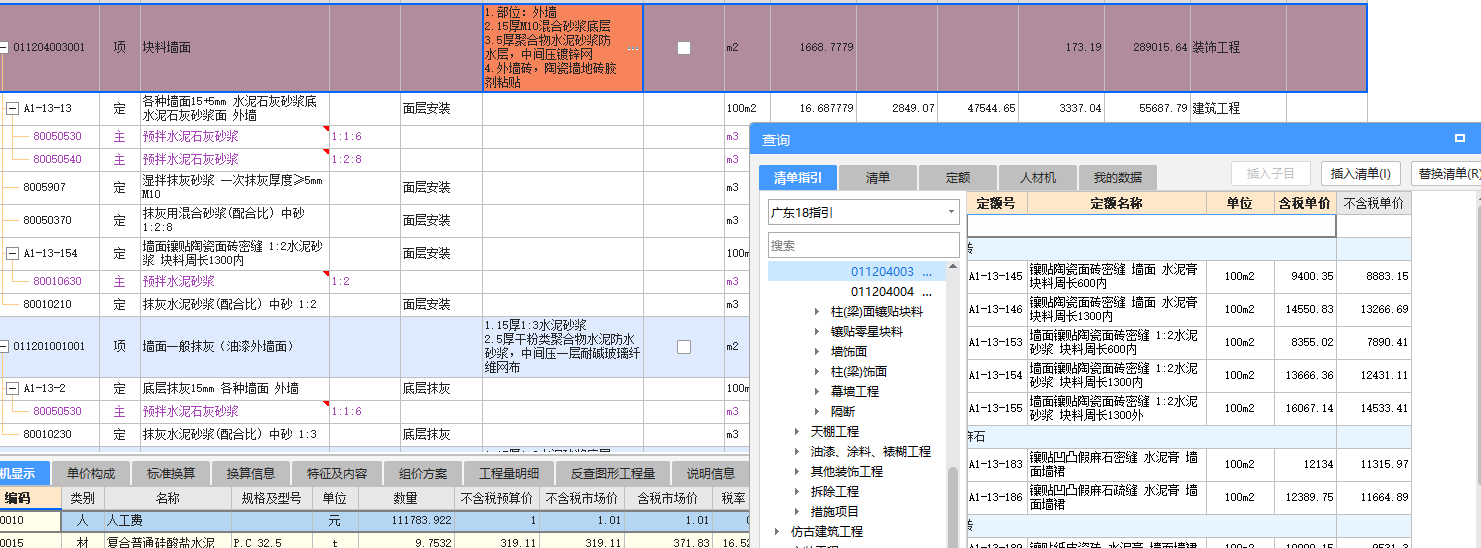Screen dimensions: 1481x548
Task: Click the 插入子目 button
Action: click(x=1270, y=174)
